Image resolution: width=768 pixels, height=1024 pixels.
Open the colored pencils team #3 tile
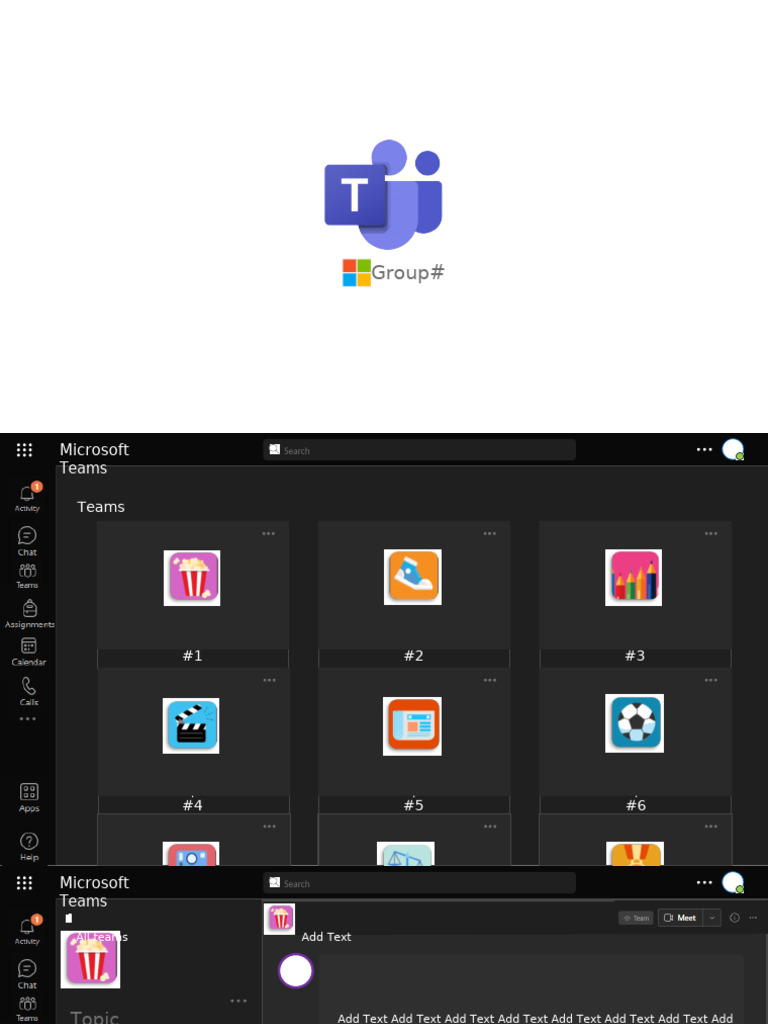coord(633,577)
